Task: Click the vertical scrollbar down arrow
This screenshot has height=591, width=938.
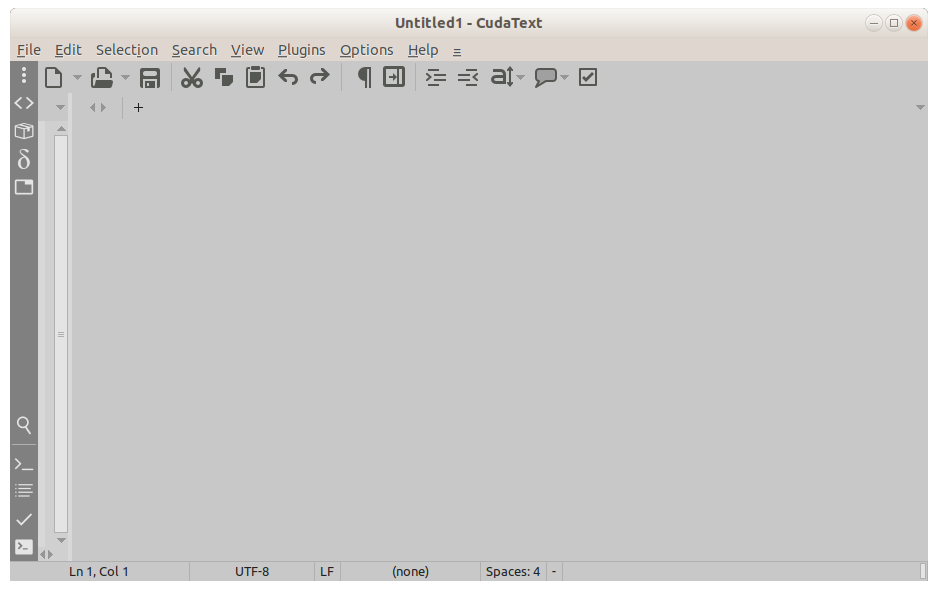Action: click(61, 540)
